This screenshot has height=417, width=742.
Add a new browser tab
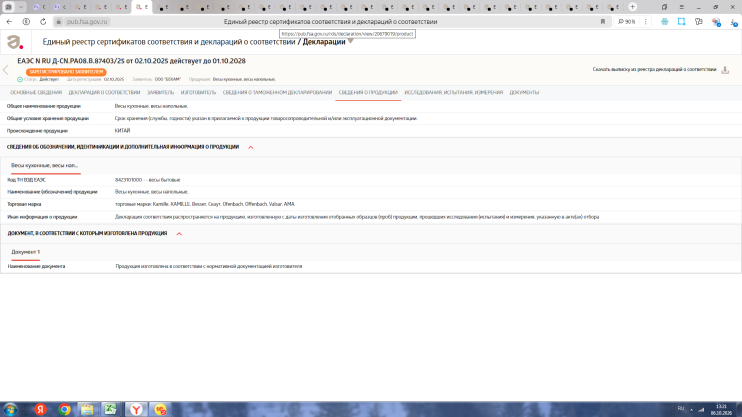633,7
